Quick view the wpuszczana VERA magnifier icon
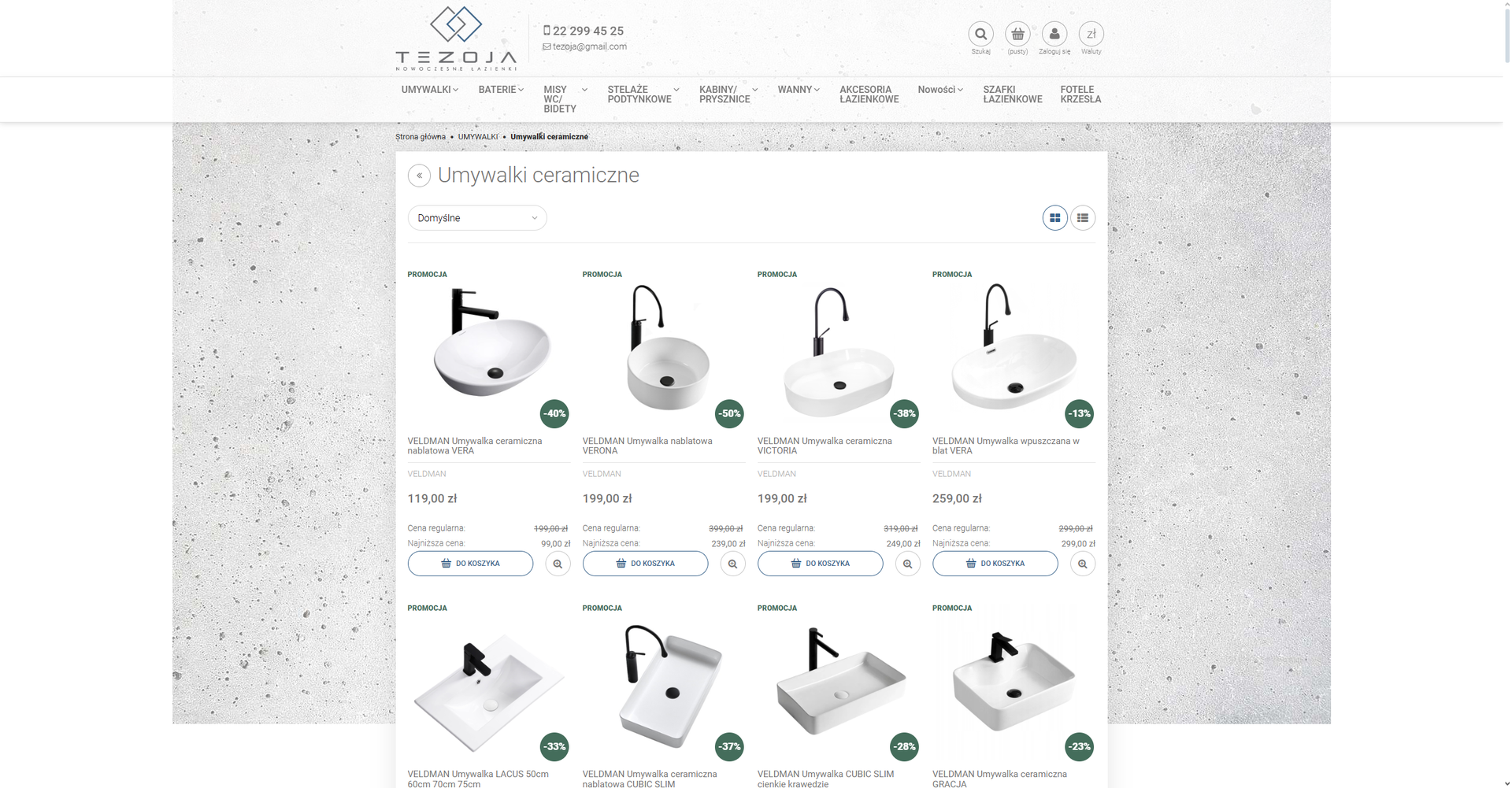 pyautogui.click(x=1083, y=564)
